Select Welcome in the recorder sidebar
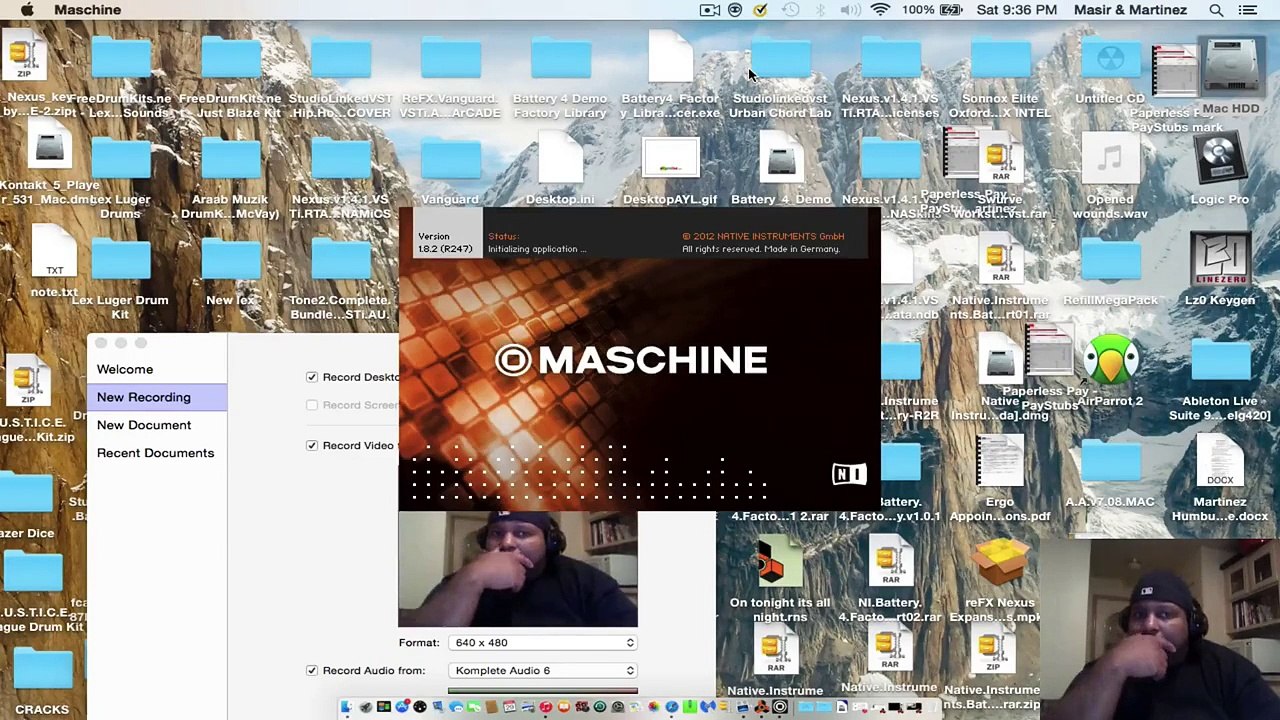 pyautogui.click(x=125, y=369)
